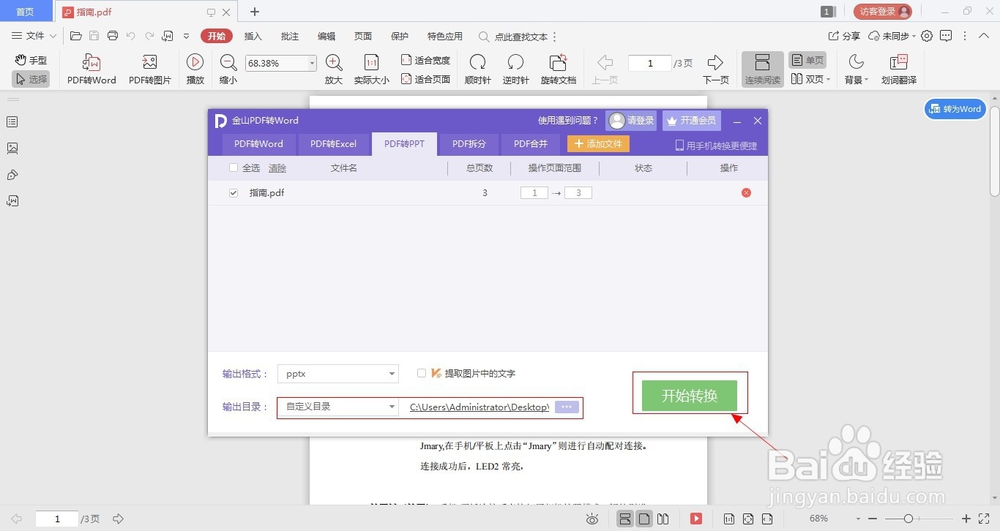Choose 适合页面 fit page
Screen dimensions: 1000x531
(x=425, y=79)
